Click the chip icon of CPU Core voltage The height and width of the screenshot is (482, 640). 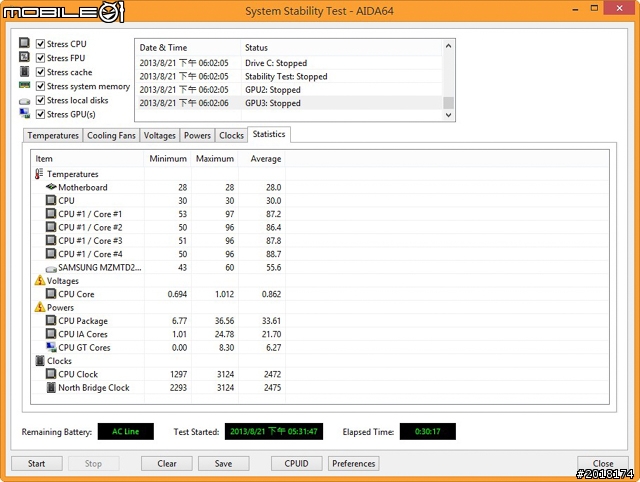coord(51,293)
